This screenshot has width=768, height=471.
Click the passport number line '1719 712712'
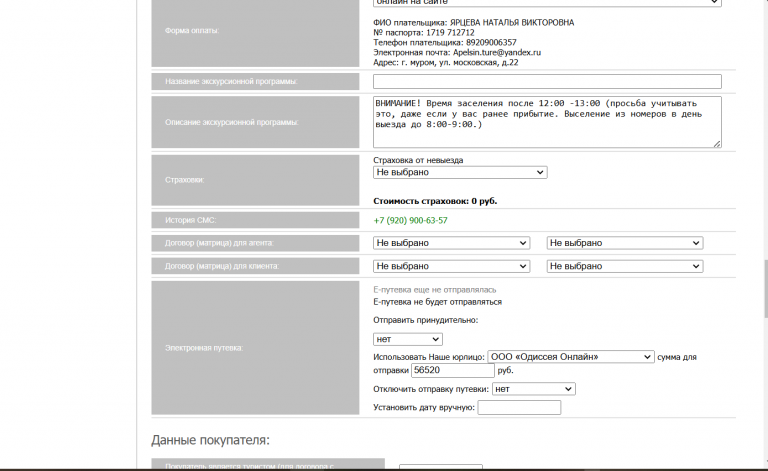pos(424,33)
